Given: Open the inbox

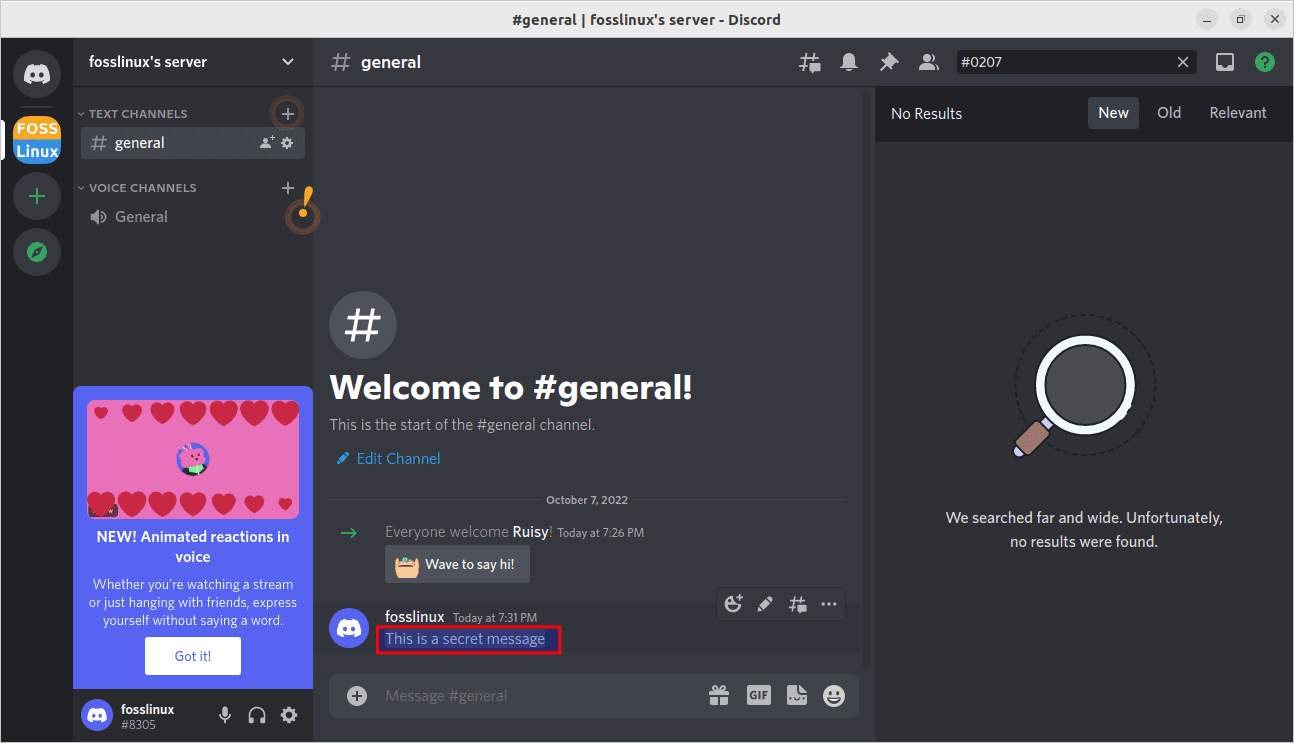Looking at the screenshot, I should coord(1225,62).
